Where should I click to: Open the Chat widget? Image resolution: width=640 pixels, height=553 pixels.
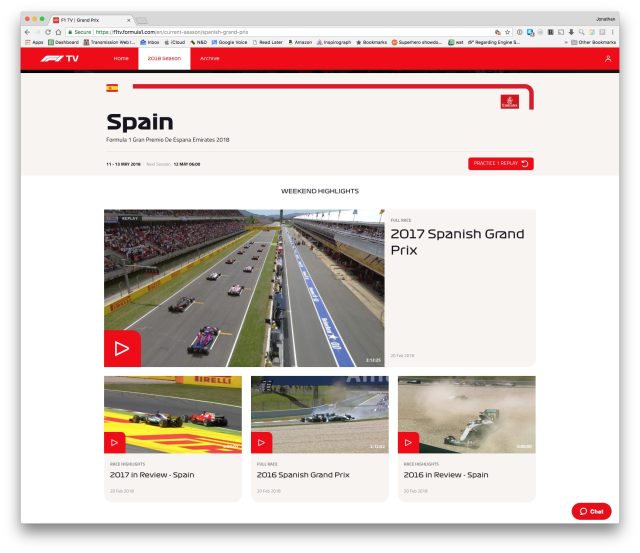[591, 511]
